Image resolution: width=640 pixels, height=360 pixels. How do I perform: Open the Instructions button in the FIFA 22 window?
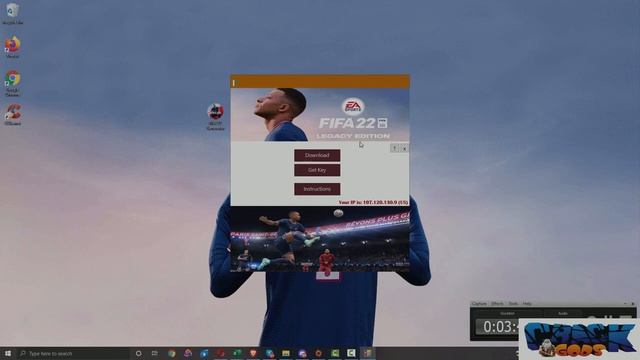(x=317, y=189)
